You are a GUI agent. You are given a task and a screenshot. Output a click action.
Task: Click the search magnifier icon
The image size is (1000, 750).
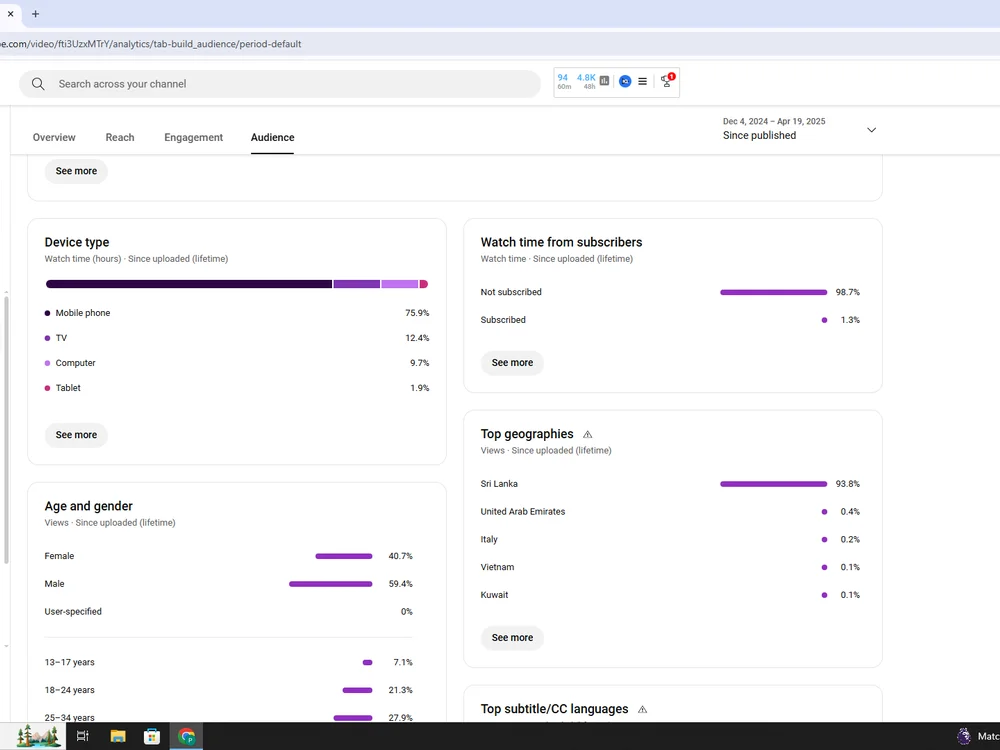point(38,84)
